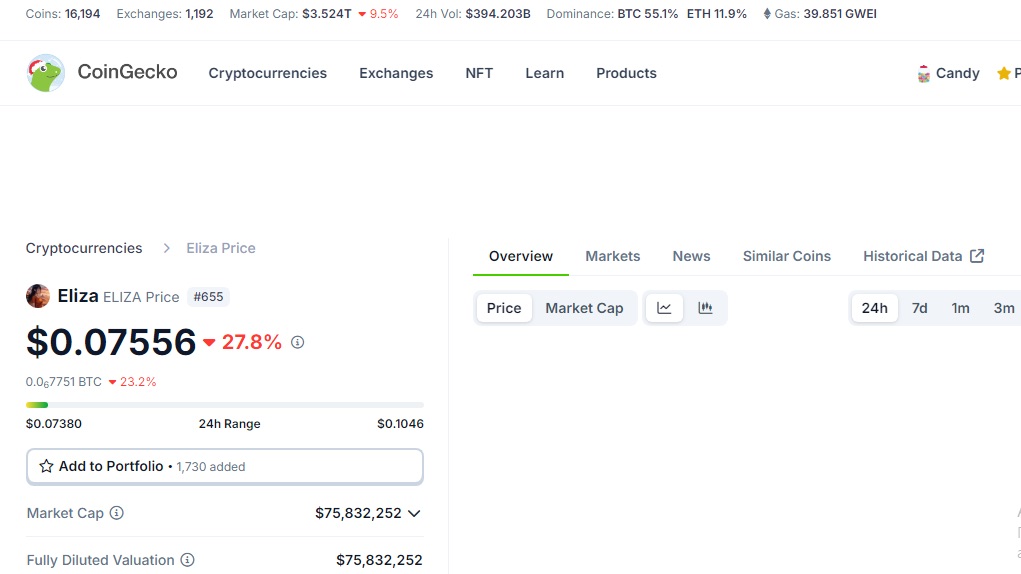1021x574 pixels.
Task: Open the Historical Data tab
Action: [923, 256]
